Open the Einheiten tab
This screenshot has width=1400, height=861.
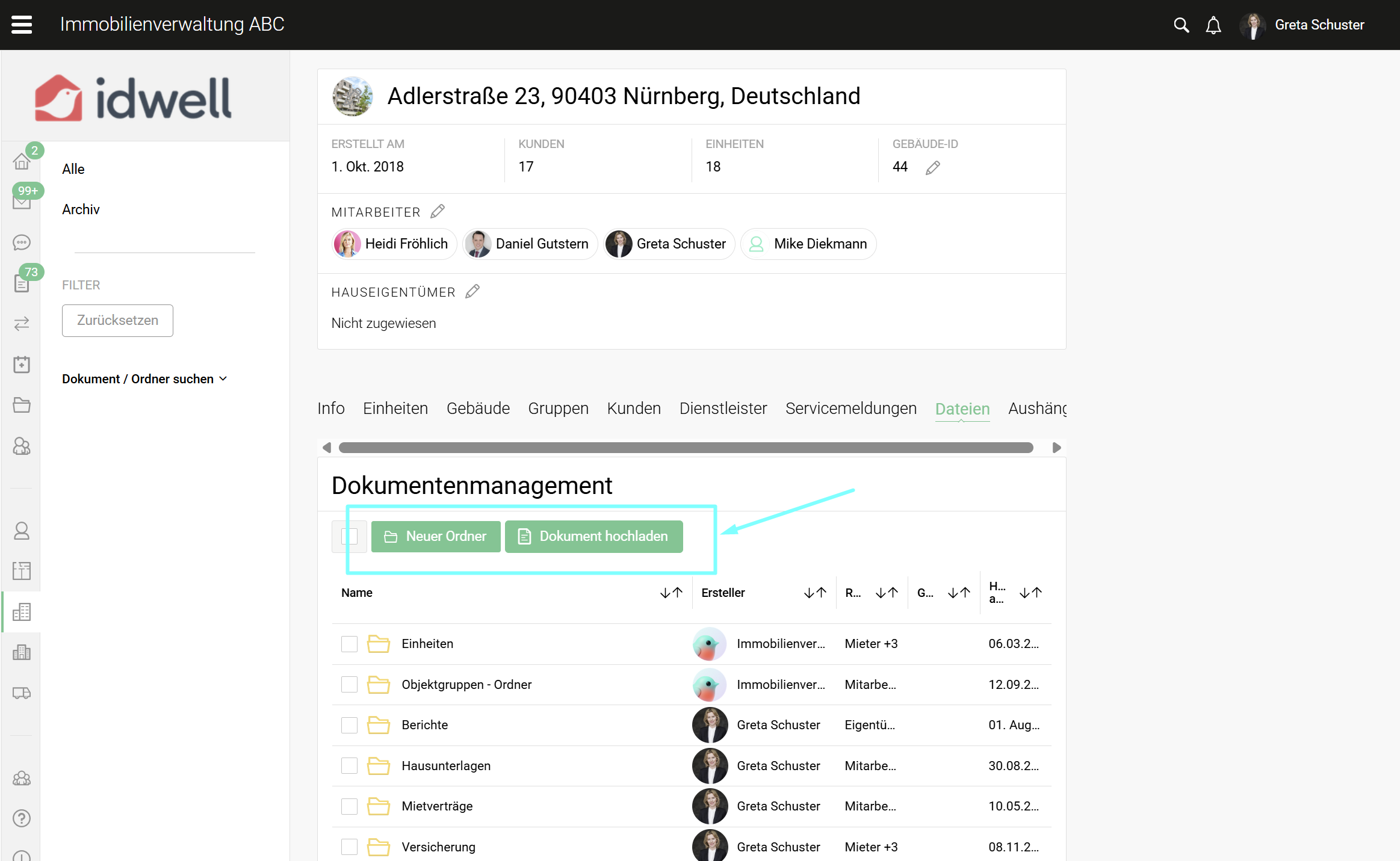395,409
